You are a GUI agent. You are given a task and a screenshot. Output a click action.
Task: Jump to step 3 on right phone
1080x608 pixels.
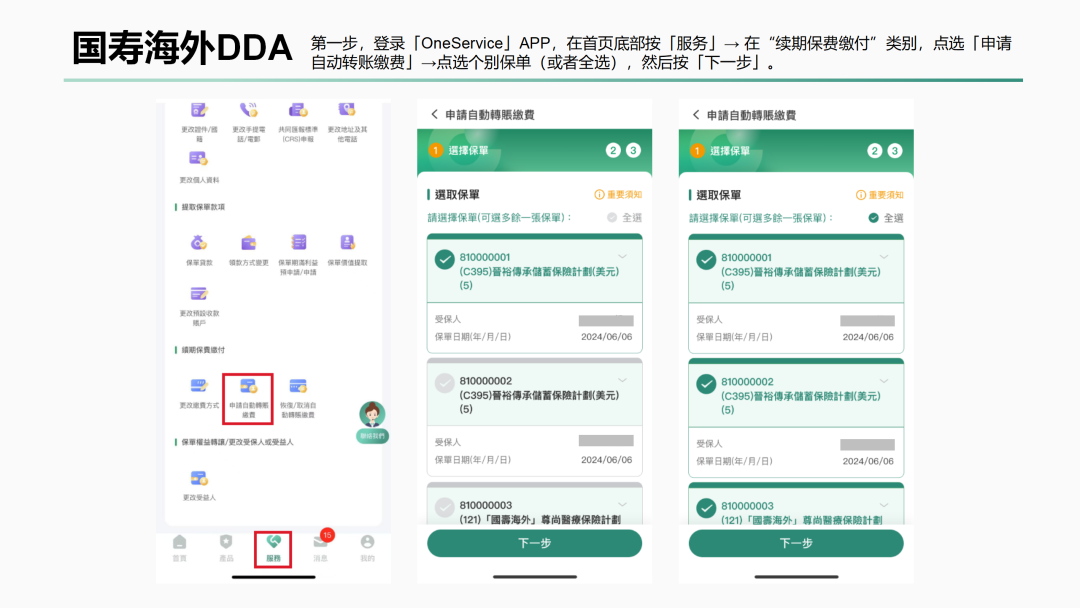(895, 151)
